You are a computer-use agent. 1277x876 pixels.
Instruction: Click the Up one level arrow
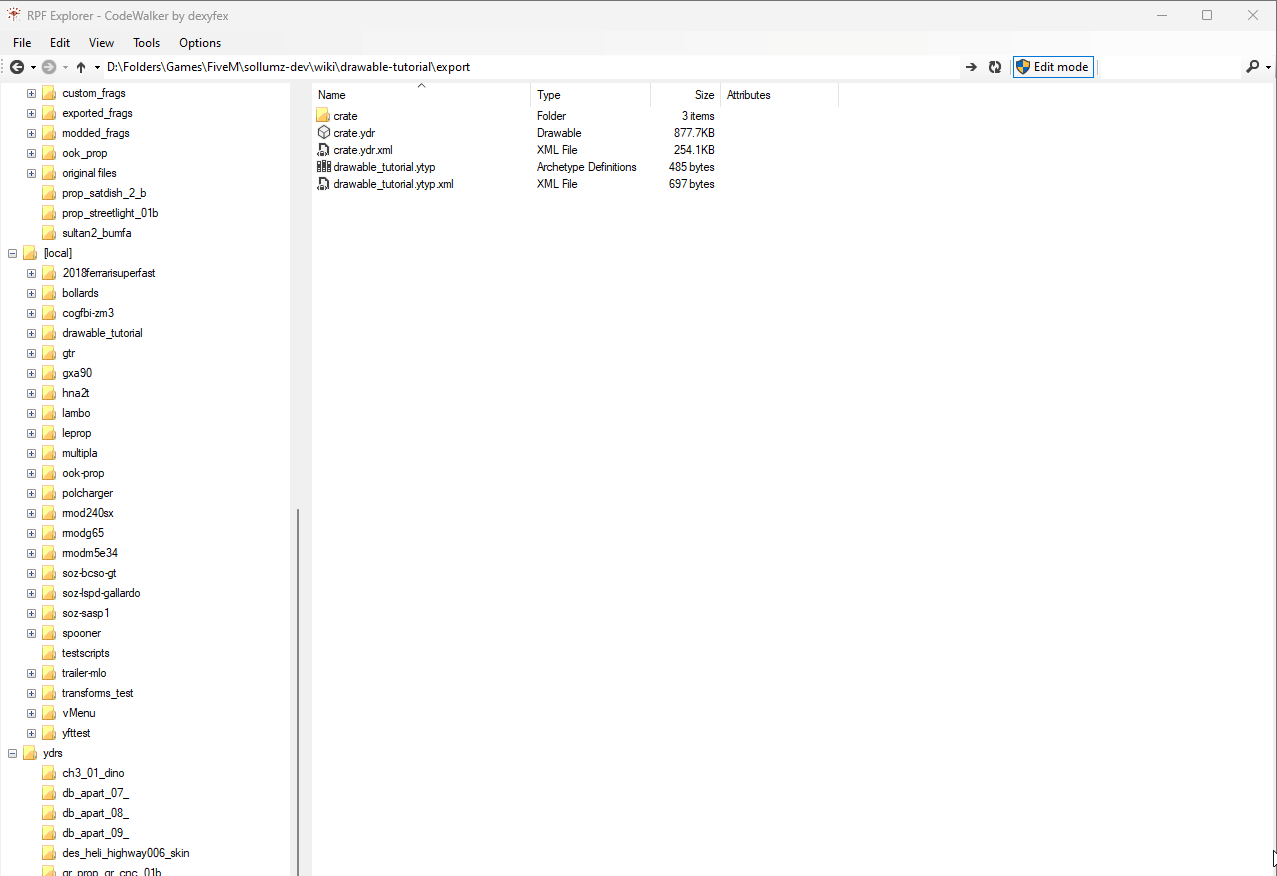tap(81, 67)
